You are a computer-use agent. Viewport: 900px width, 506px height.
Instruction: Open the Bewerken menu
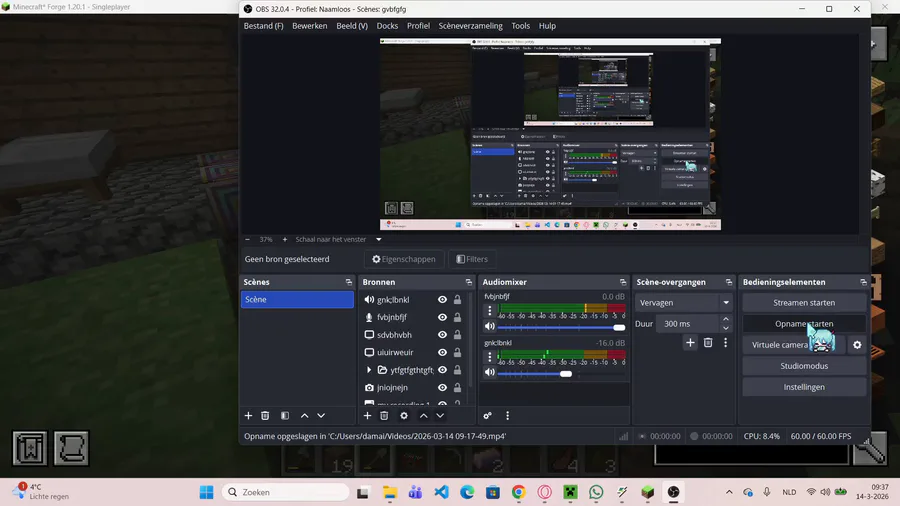tap(309, 26)
